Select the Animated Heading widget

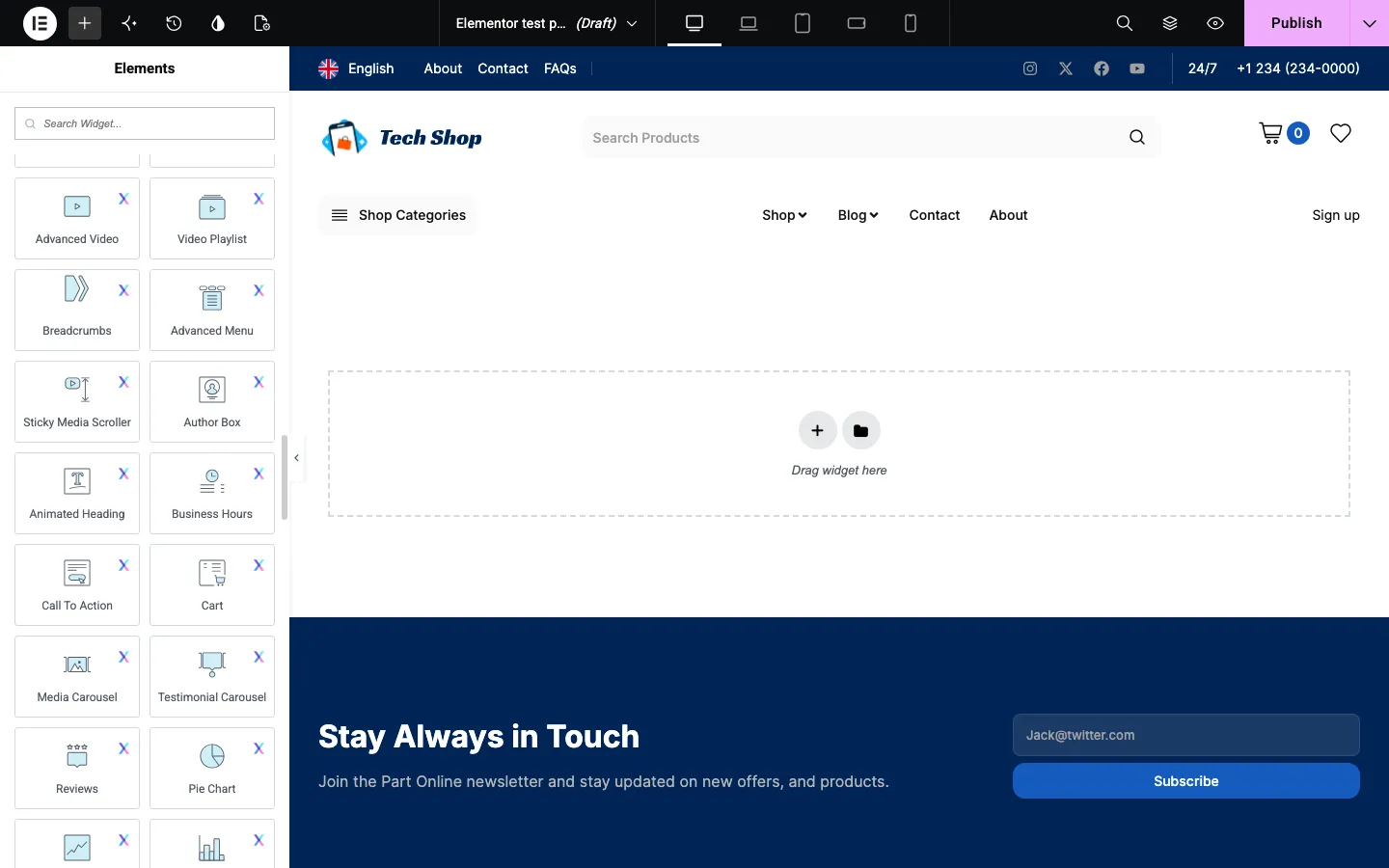[x=77, y=493]
